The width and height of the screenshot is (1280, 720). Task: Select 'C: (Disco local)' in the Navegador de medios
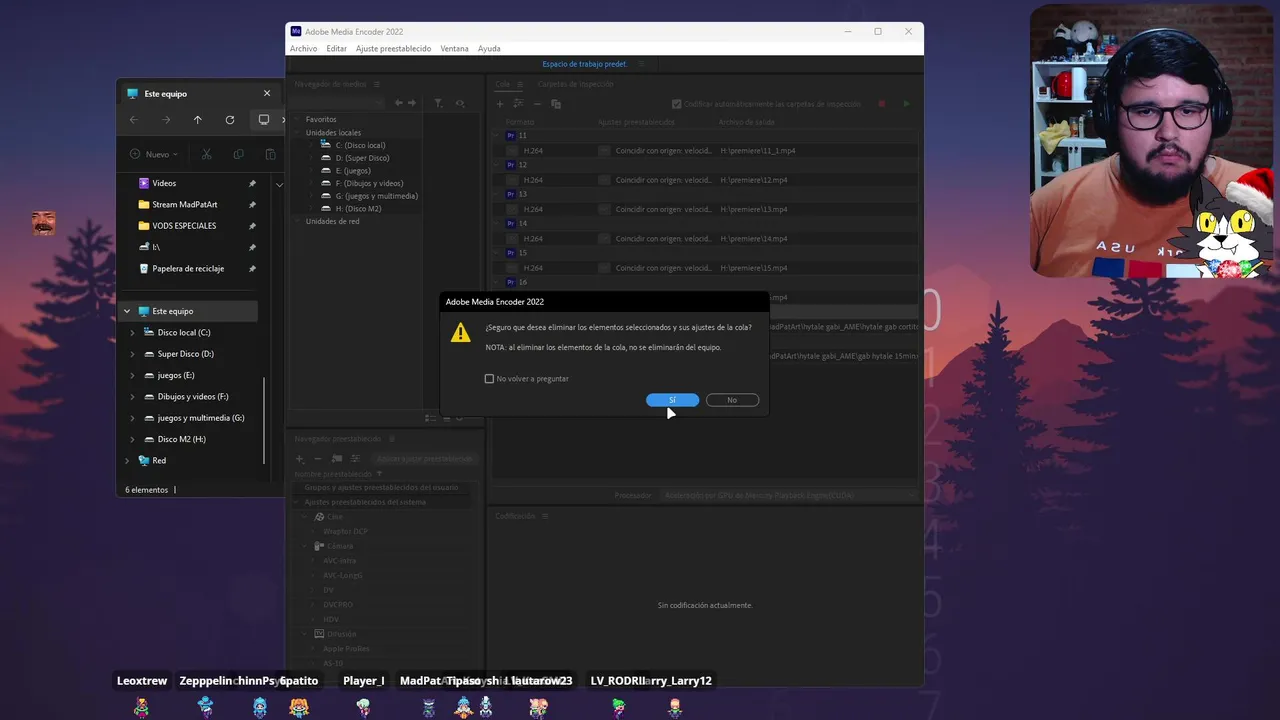(x=360, y=145)
